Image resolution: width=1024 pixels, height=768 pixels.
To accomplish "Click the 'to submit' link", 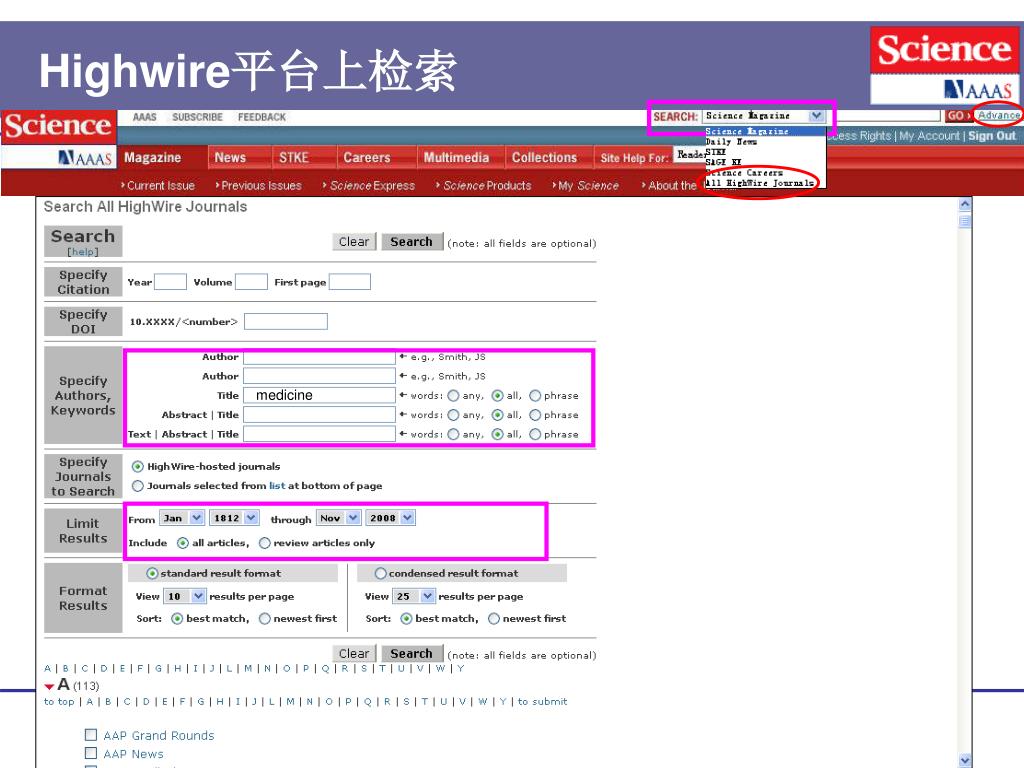I will pyautogui.click(x=543, y=701).
